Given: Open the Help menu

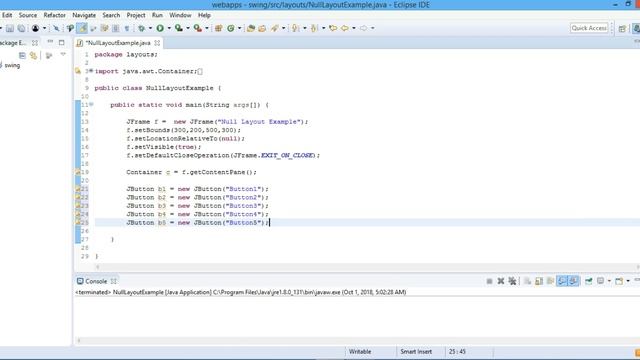Looking at the screenshot, I should point(204,15).
